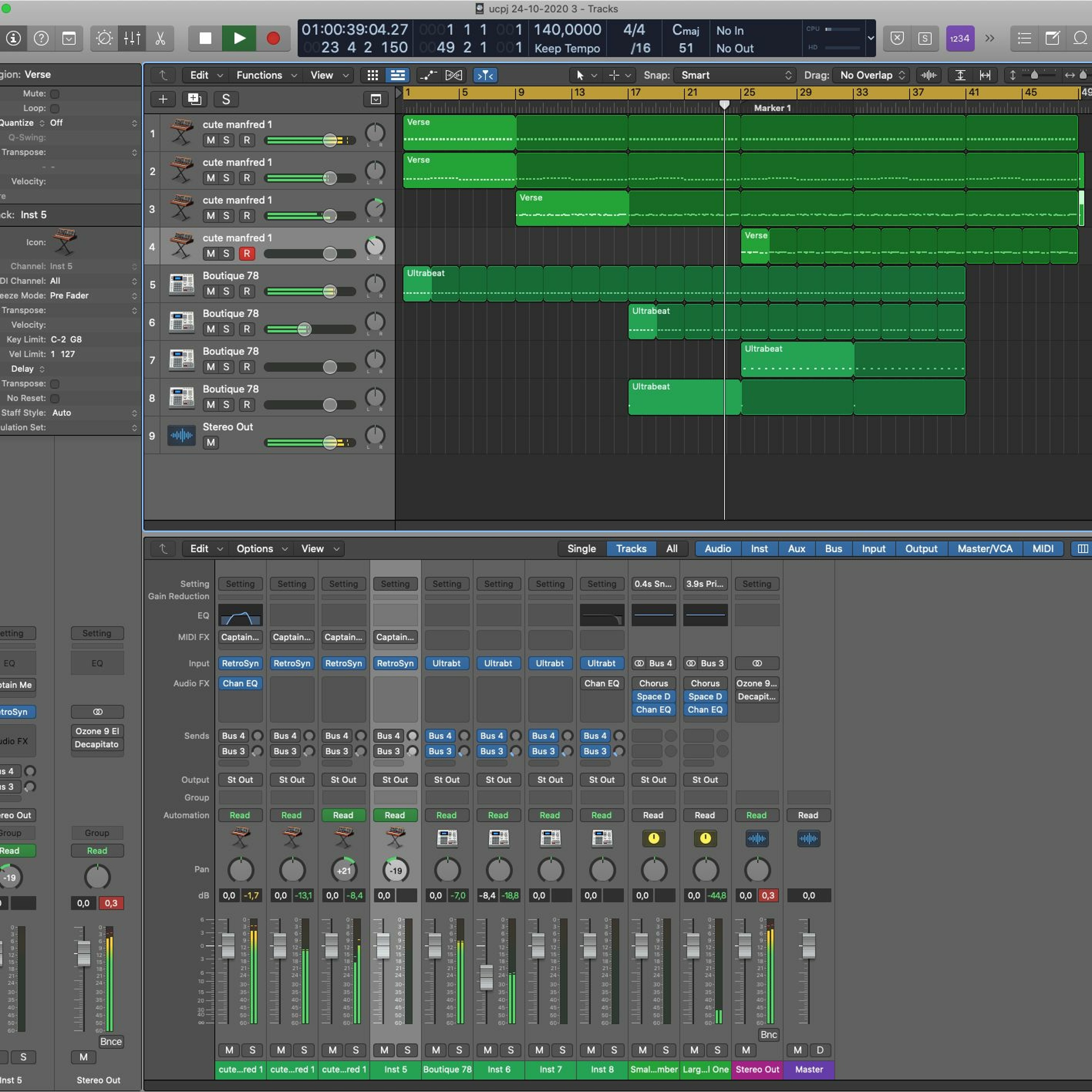Open the Drag No Overlap dropdown

[873, 75]
